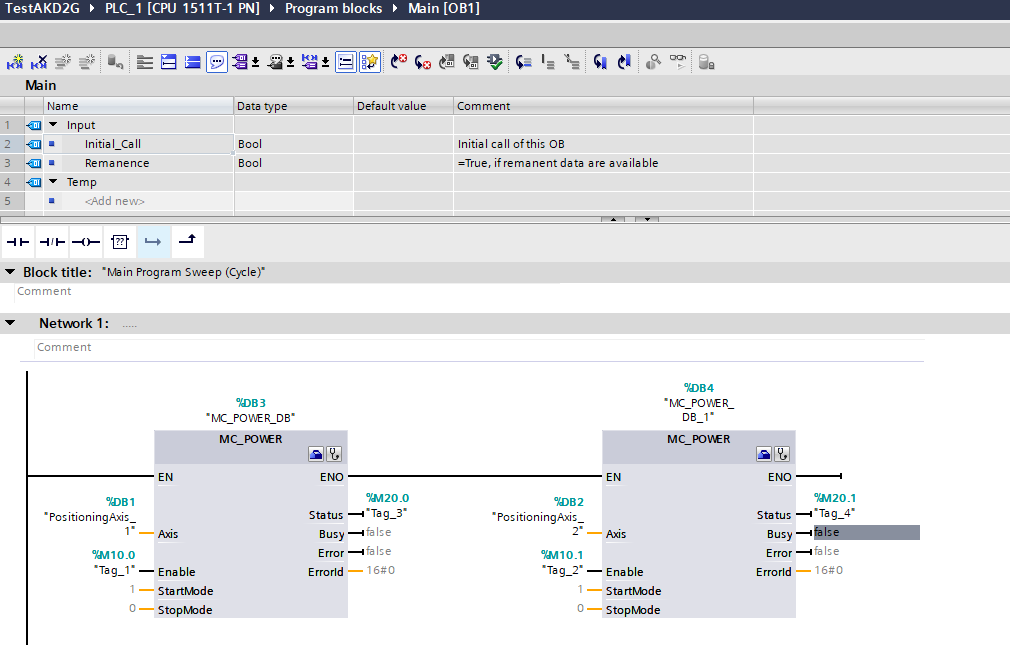Open configuration icon on MC_POWER_DB_1 block
Viewport: 1010px width, 645px height.
[764, 454]
